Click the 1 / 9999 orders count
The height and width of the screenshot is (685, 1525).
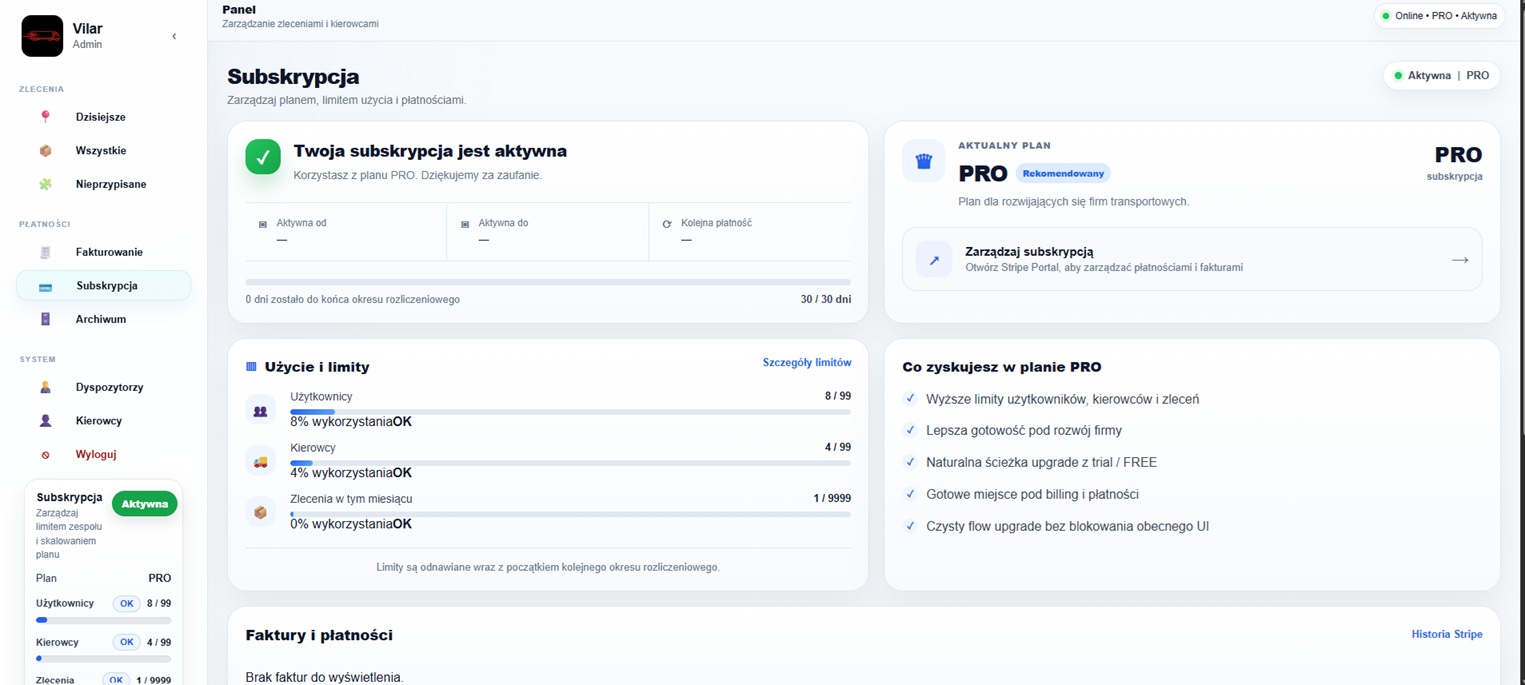coord(832,499)
